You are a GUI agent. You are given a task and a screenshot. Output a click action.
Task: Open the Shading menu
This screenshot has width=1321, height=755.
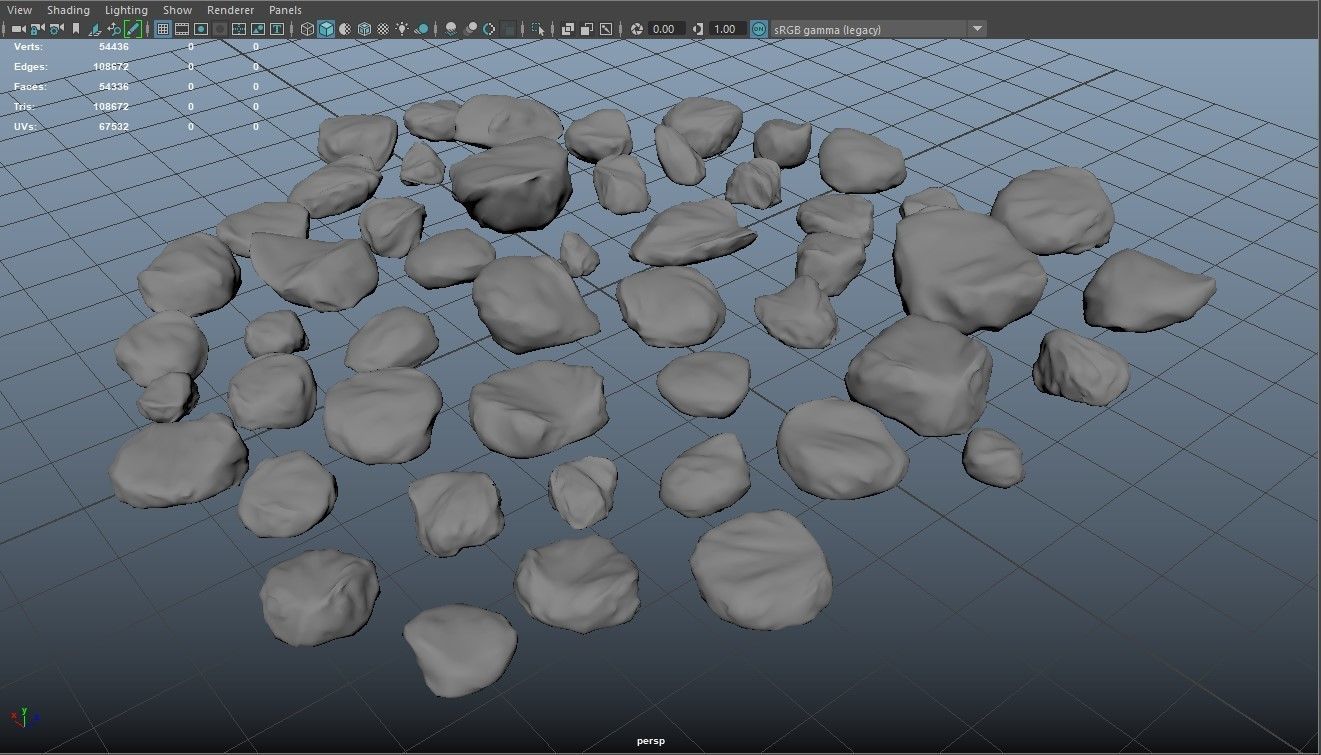pyautogui.click(x=68, y=10)
